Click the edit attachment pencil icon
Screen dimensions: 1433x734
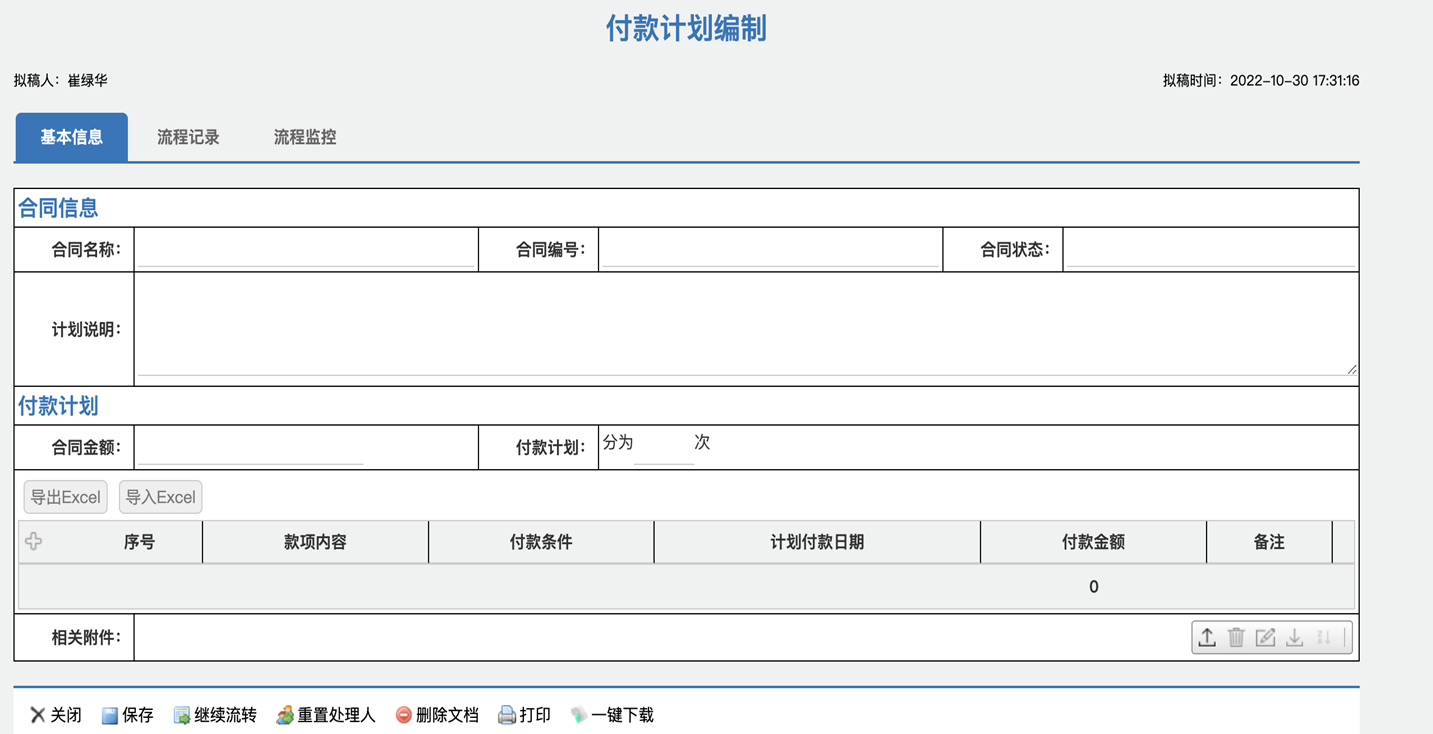point(1265,638)
